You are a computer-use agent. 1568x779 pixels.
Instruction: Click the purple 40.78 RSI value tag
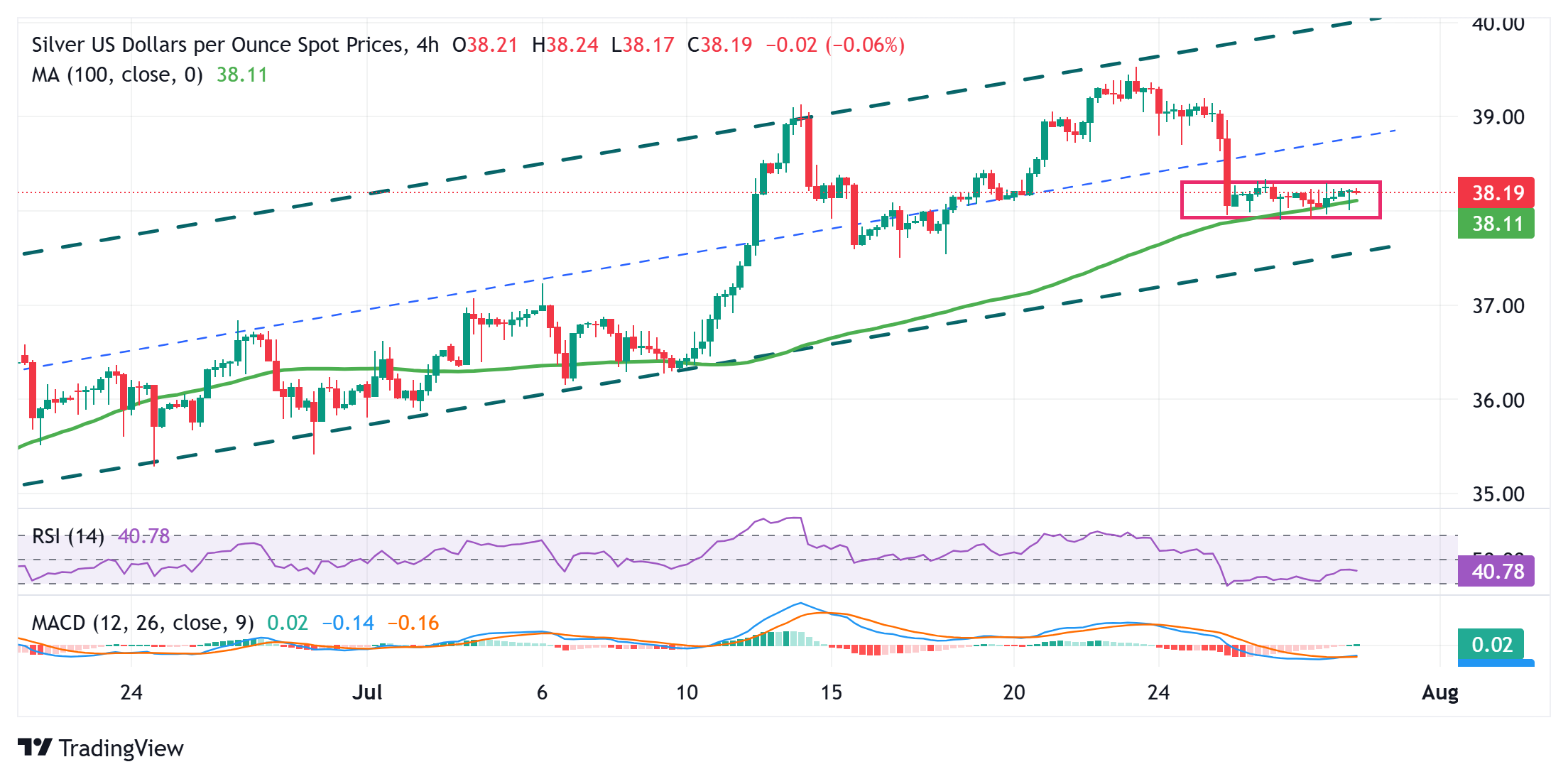(x=1496, y=571)
